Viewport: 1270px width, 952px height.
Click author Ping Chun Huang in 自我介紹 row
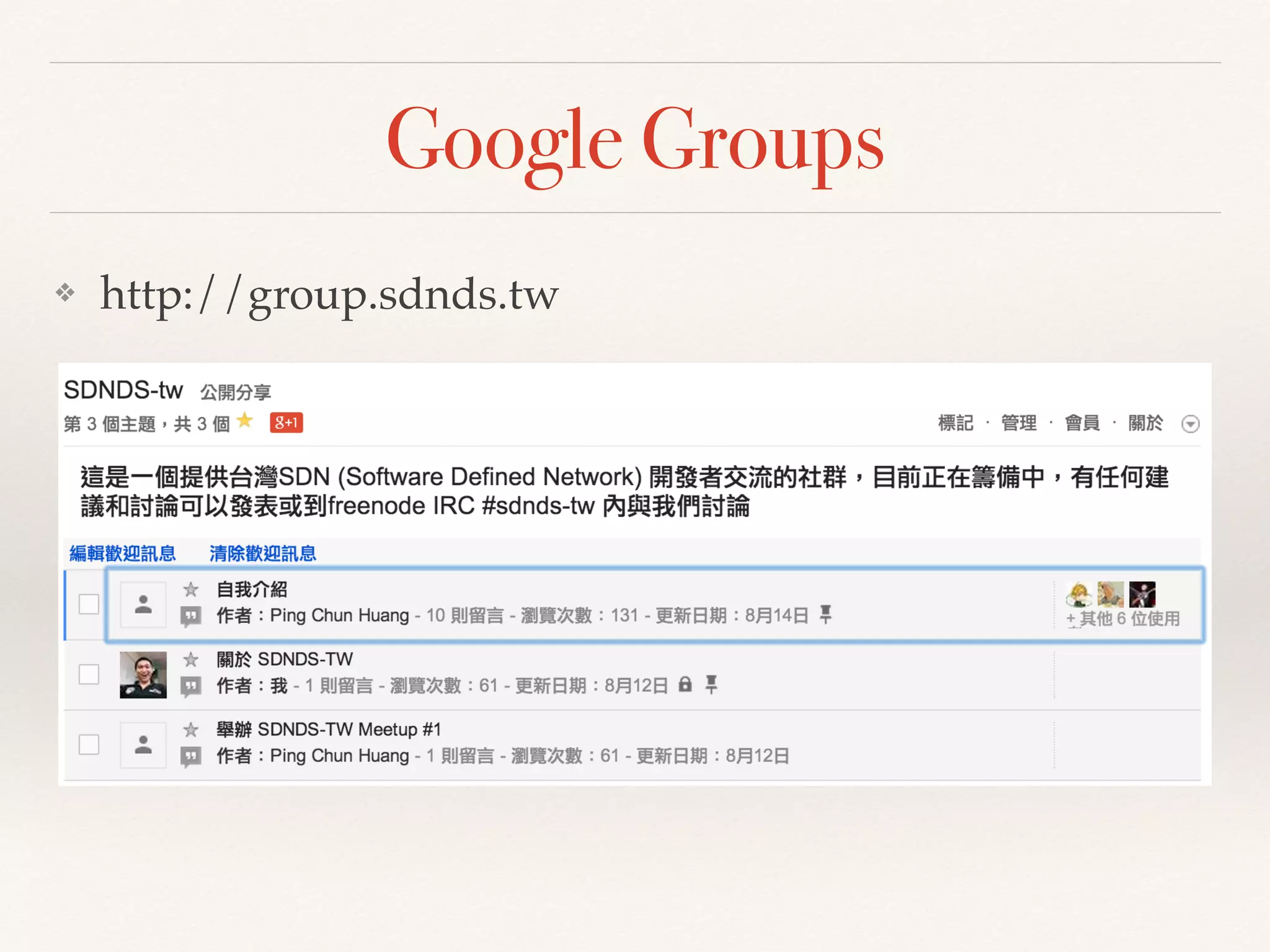click(340, 615)
